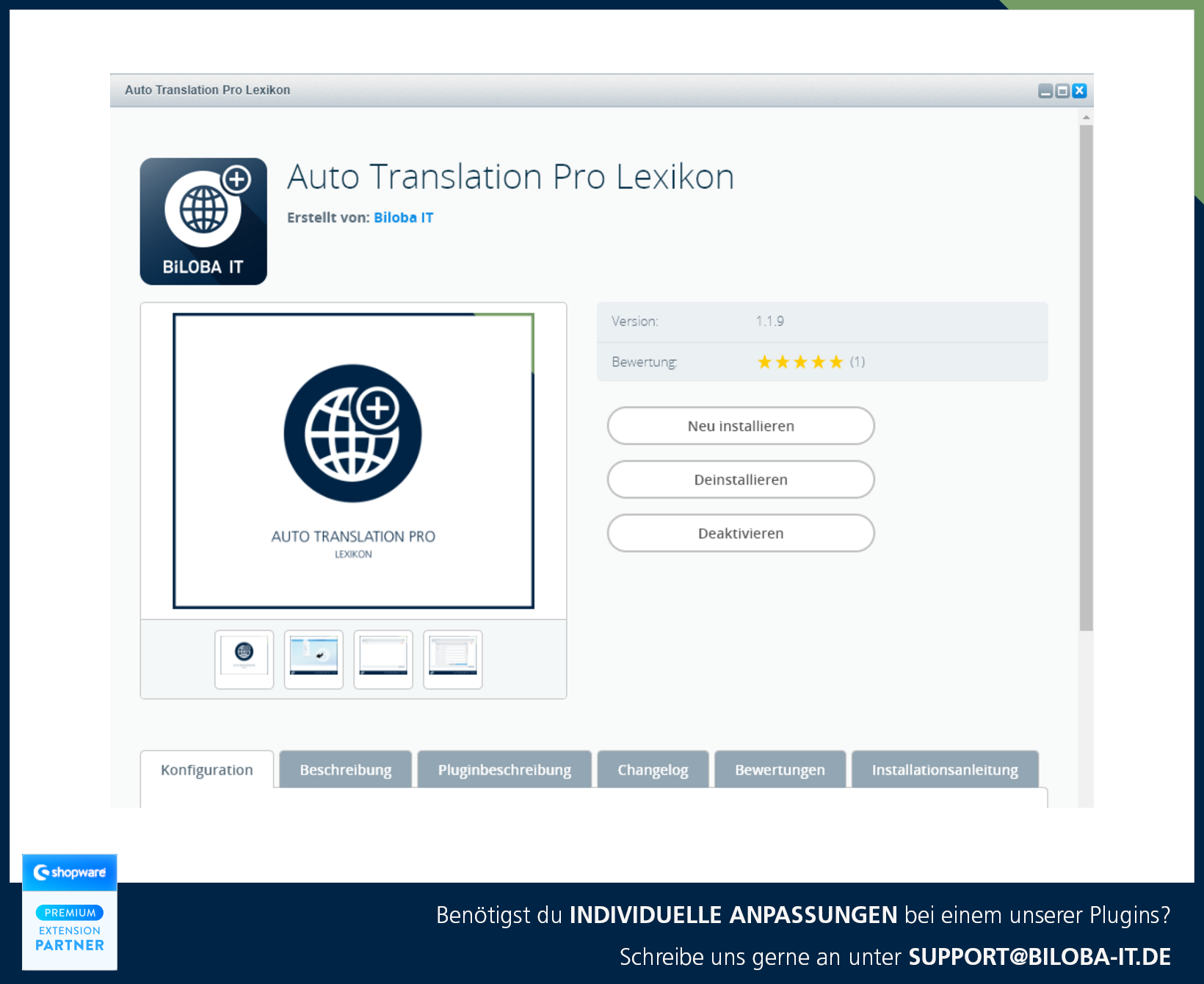Viewport: 1204px width, 984px height.
Task: Show the Changelog tab
Action: click(x=653, y=770)
